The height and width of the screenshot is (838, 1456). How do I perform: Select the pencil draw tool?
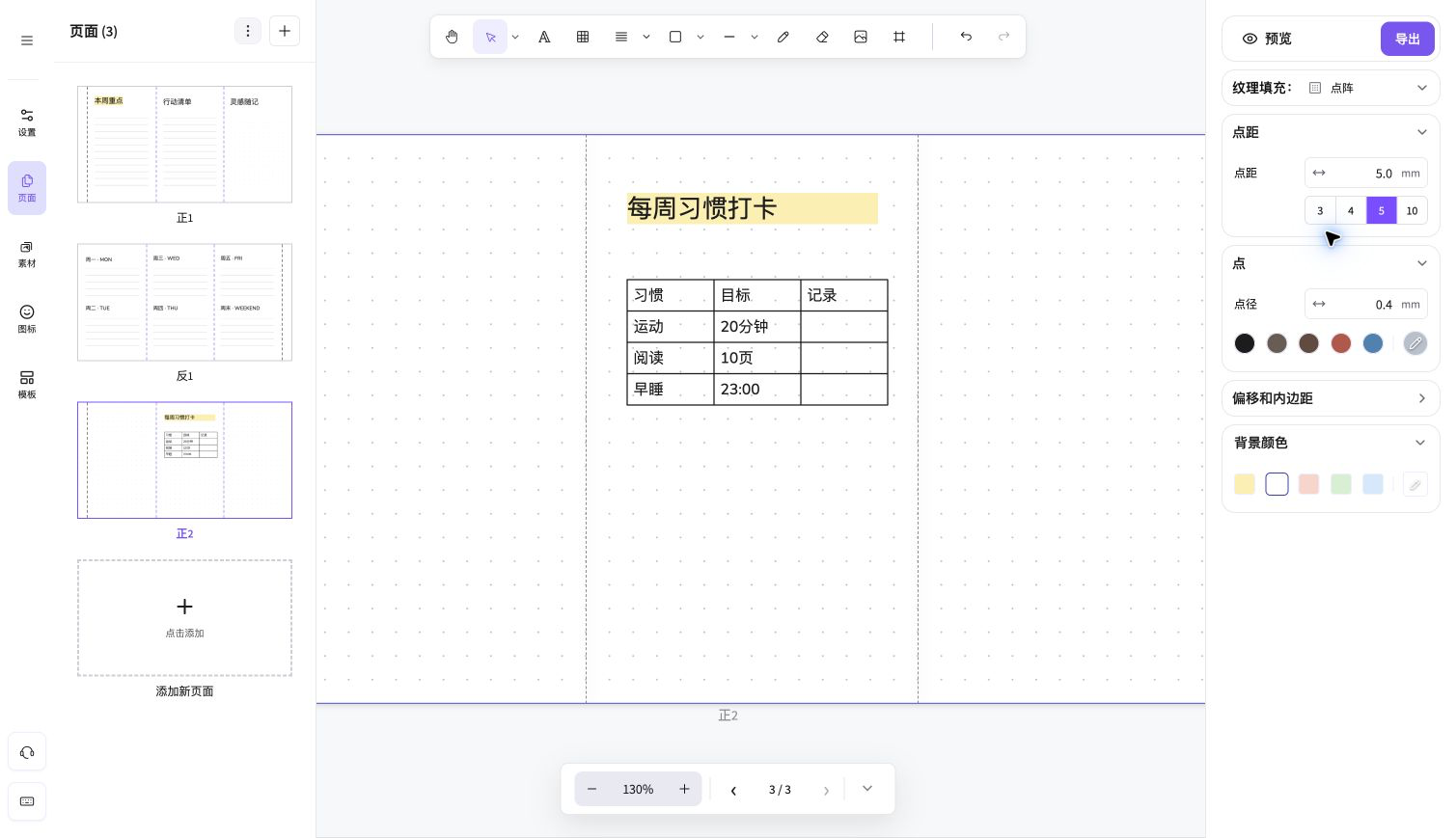click(783, 37)
